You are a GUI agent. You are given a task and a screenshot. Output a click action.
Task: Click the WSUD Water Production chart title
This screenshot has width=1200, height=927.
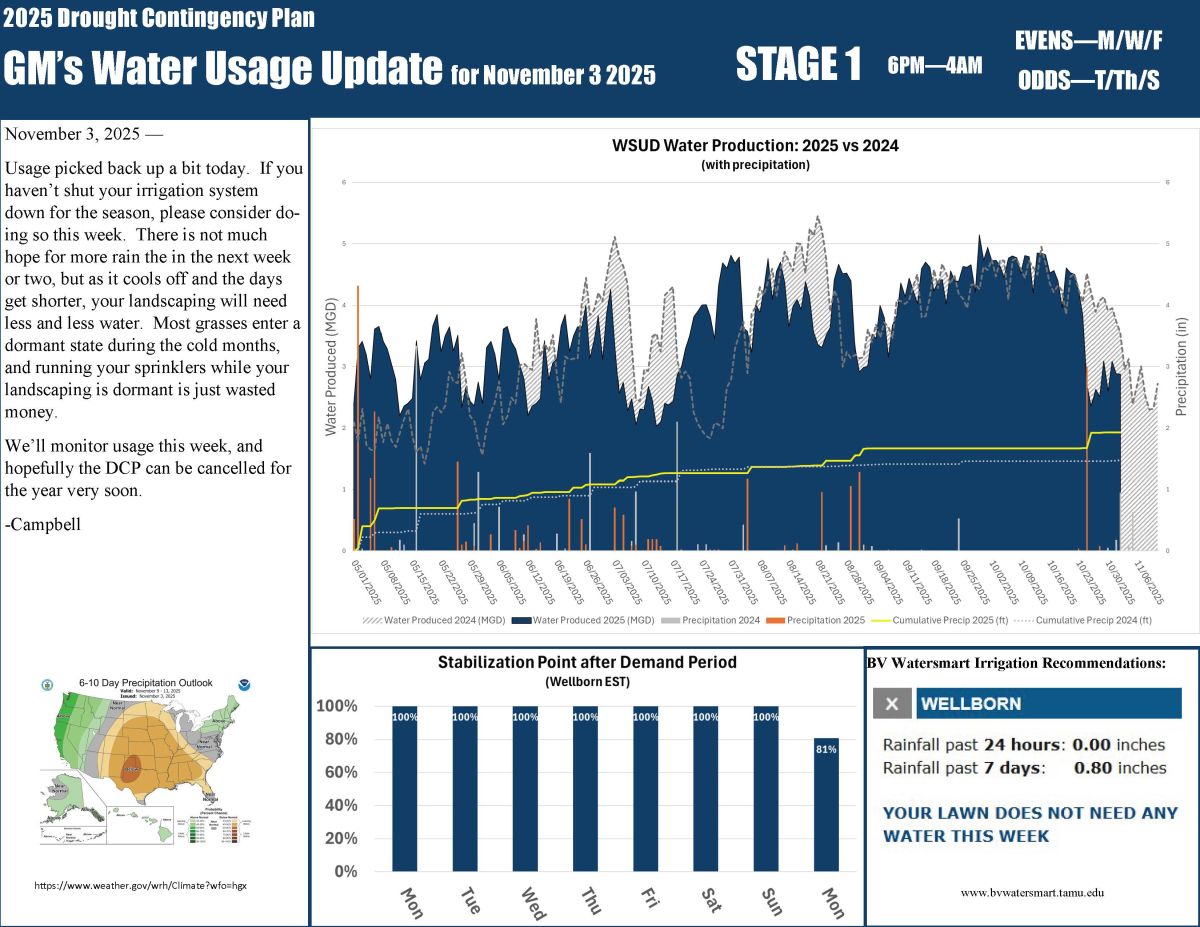tap(755, 145)
